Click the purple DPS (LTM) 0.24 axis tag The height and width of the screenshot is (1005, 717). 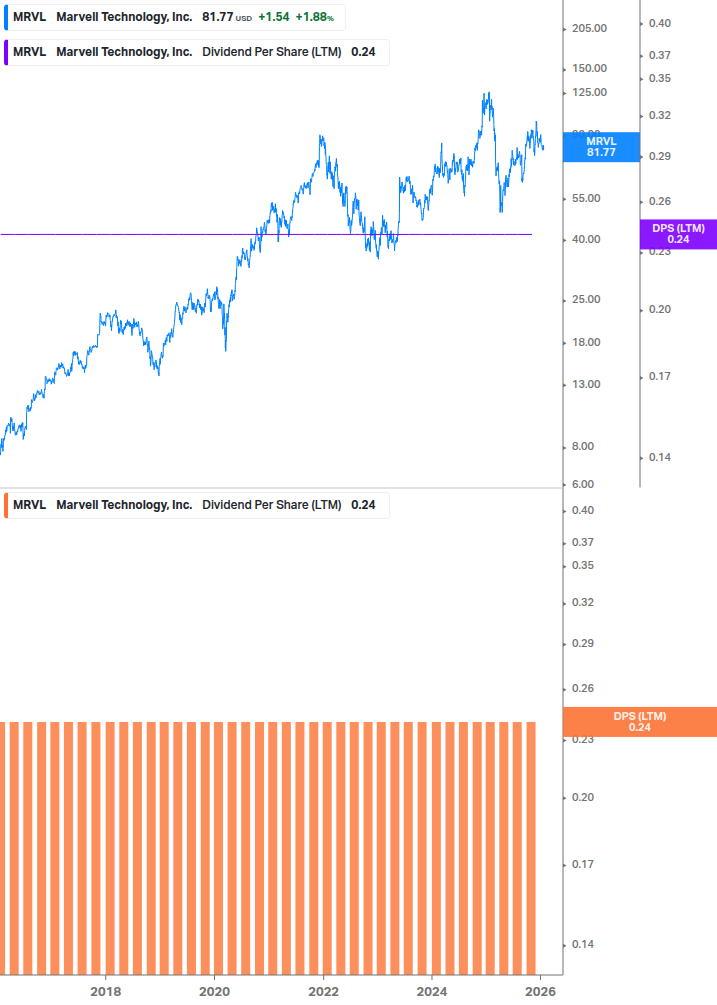click(678, 234)
